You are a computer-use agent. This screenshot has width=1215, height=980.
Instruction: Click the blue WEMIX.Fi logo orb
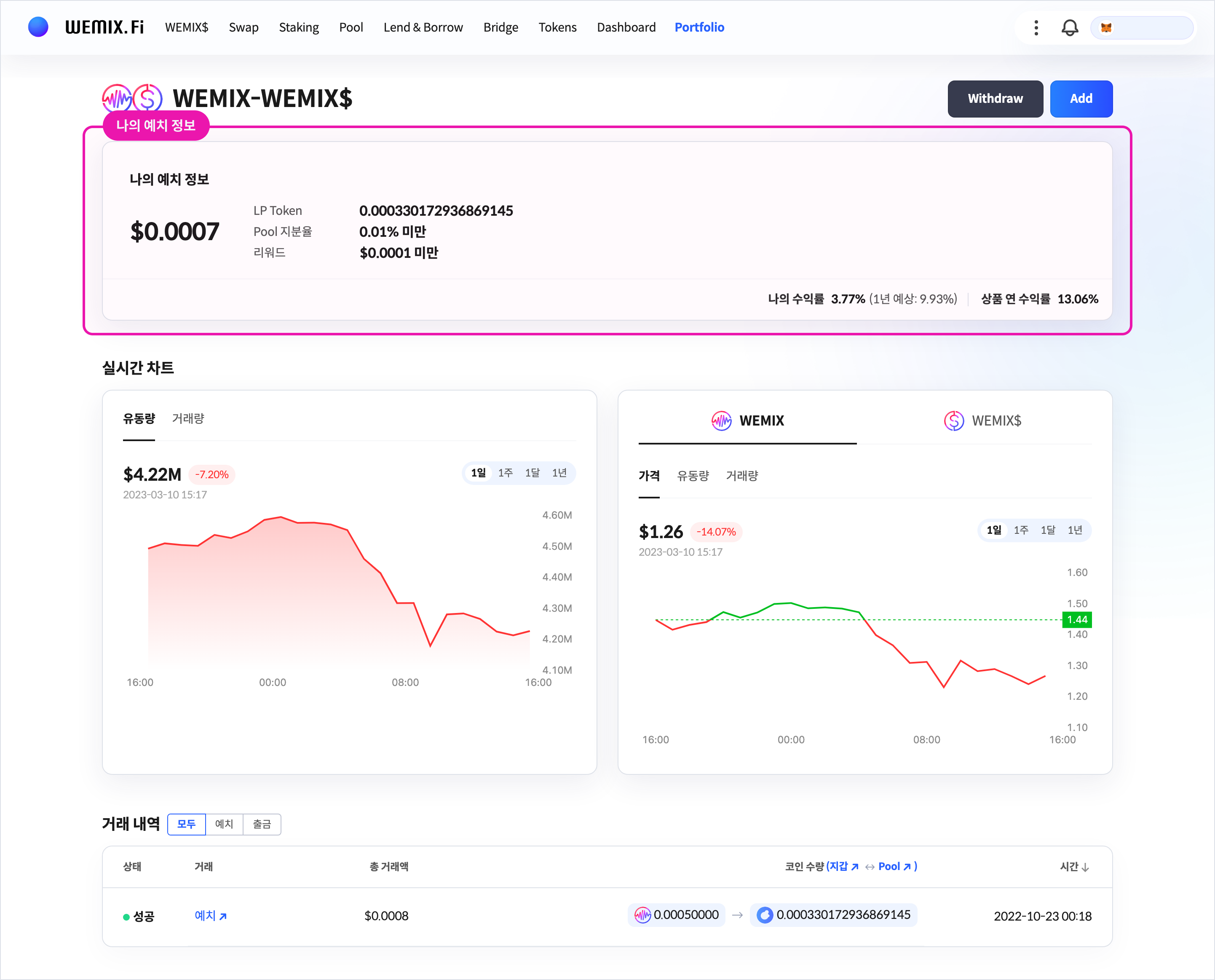[x=38, y=27]
